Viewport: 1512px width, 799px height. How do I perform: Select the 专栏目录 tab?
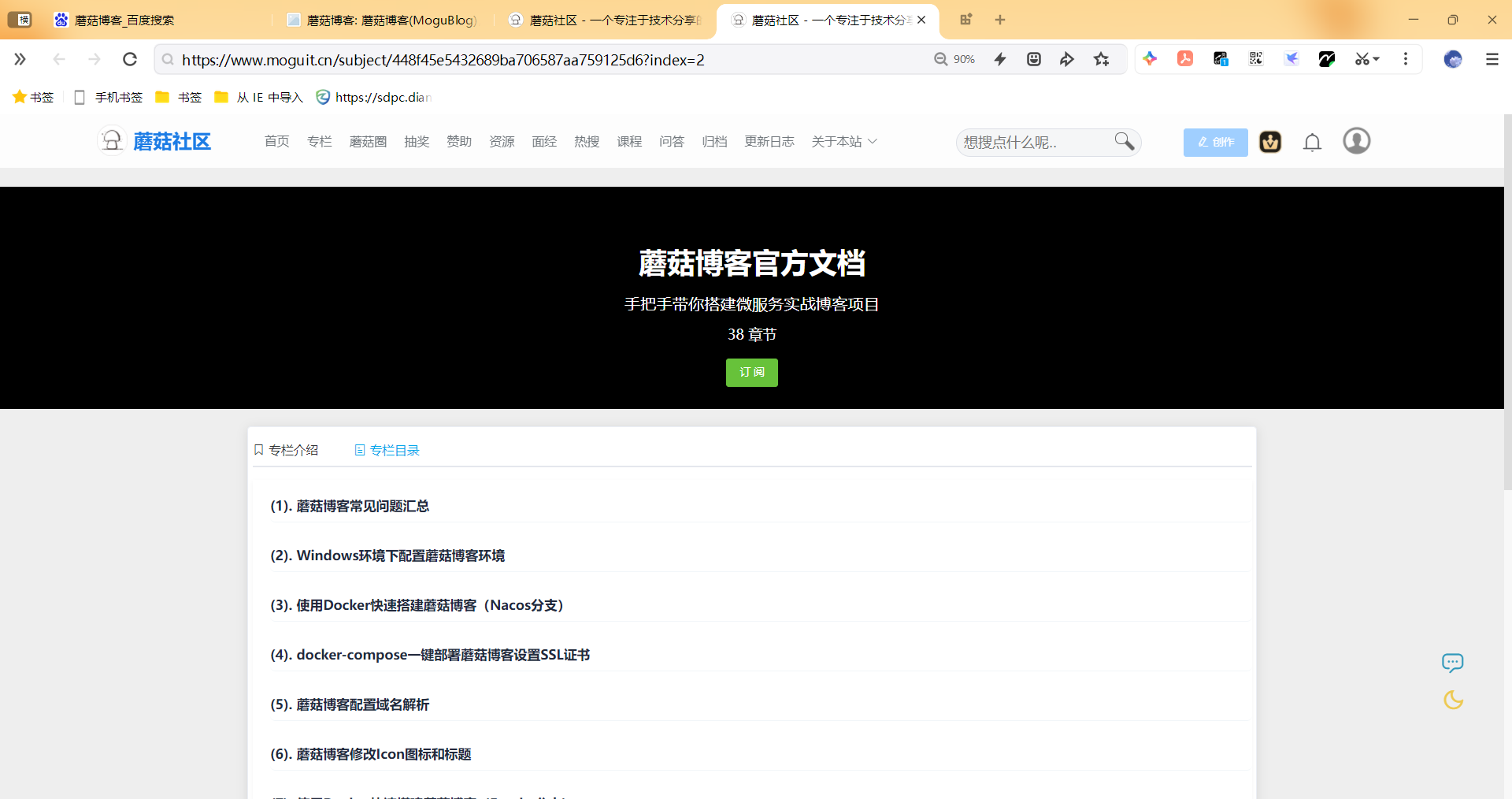(387, 450)
